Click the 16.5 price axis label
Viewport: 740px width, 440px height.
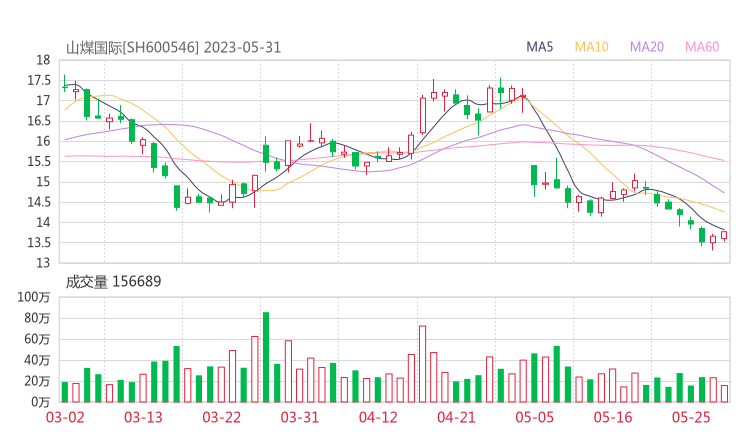pyautogui.click(x=39, y=121)
